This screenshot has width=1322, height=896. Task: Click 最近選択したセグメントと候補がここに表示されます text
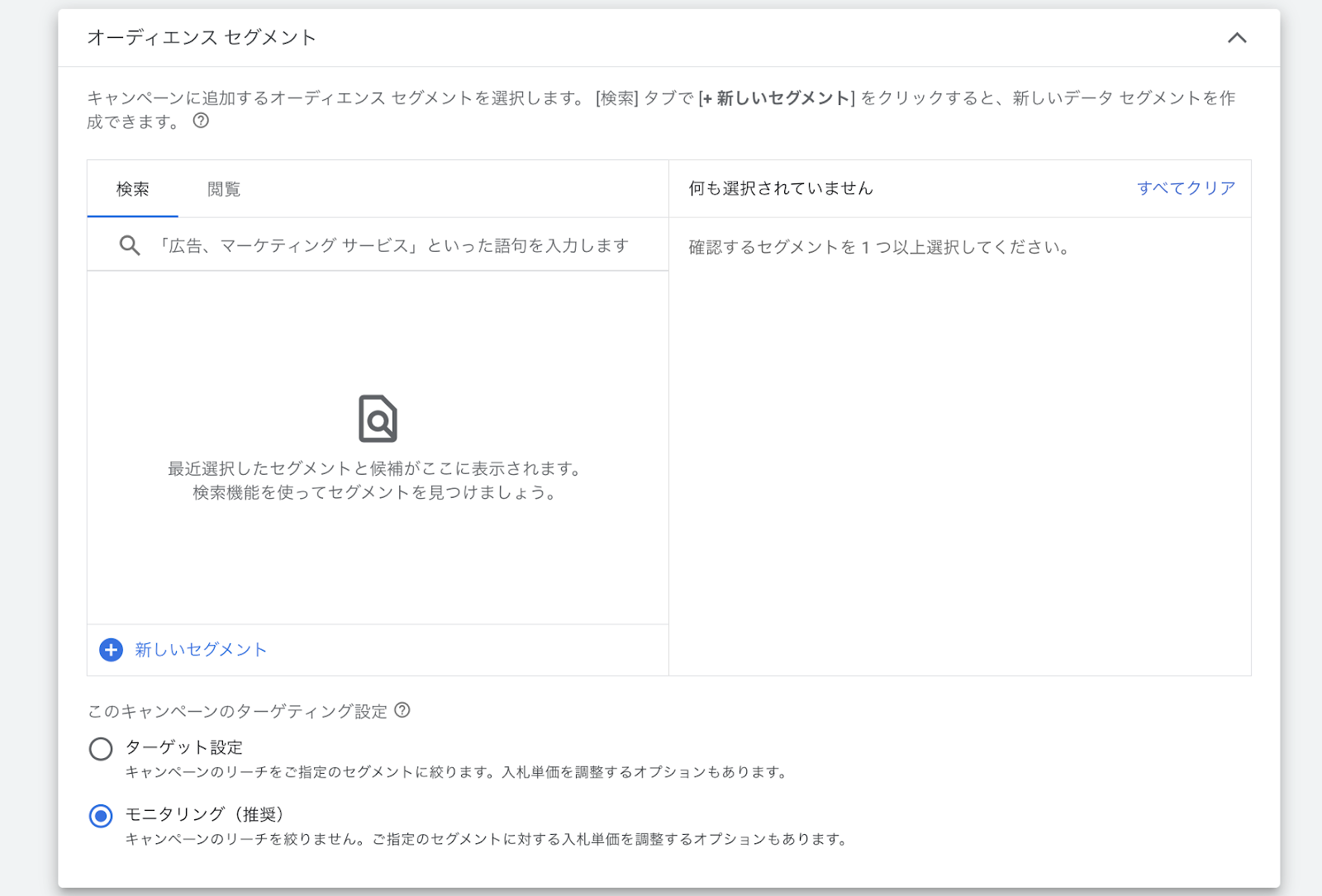point(377,468)
